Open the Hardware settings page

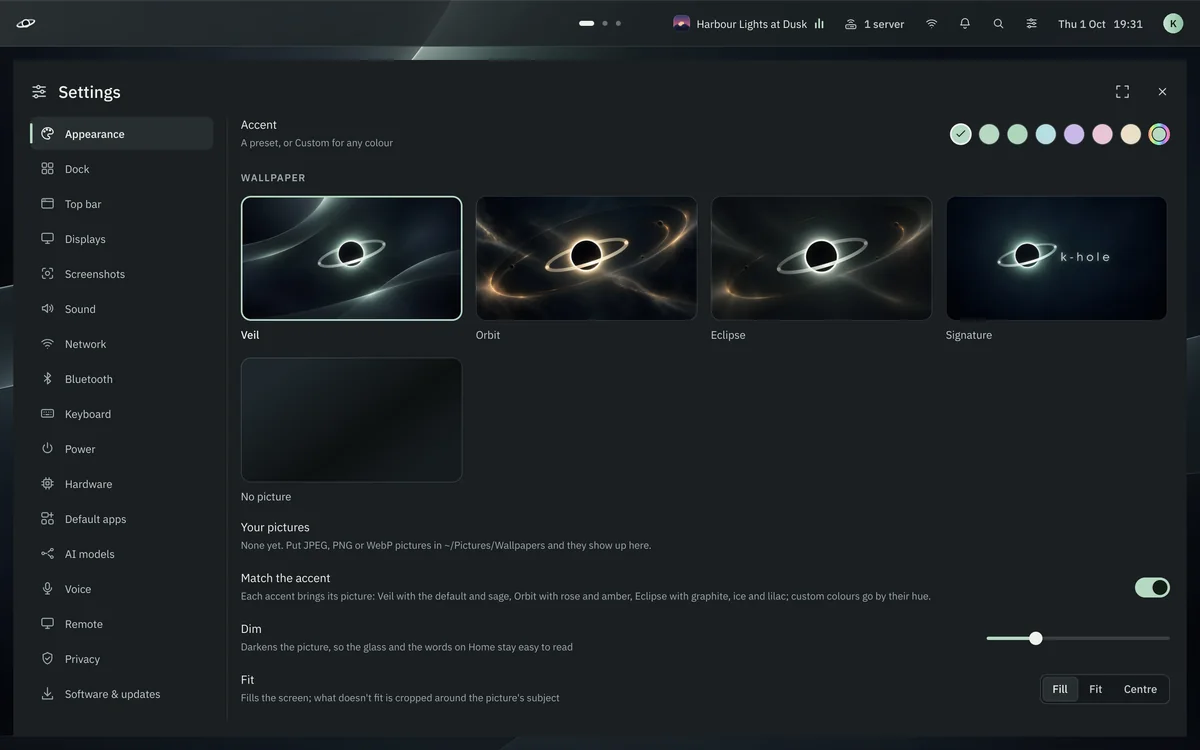click(121, 484)
